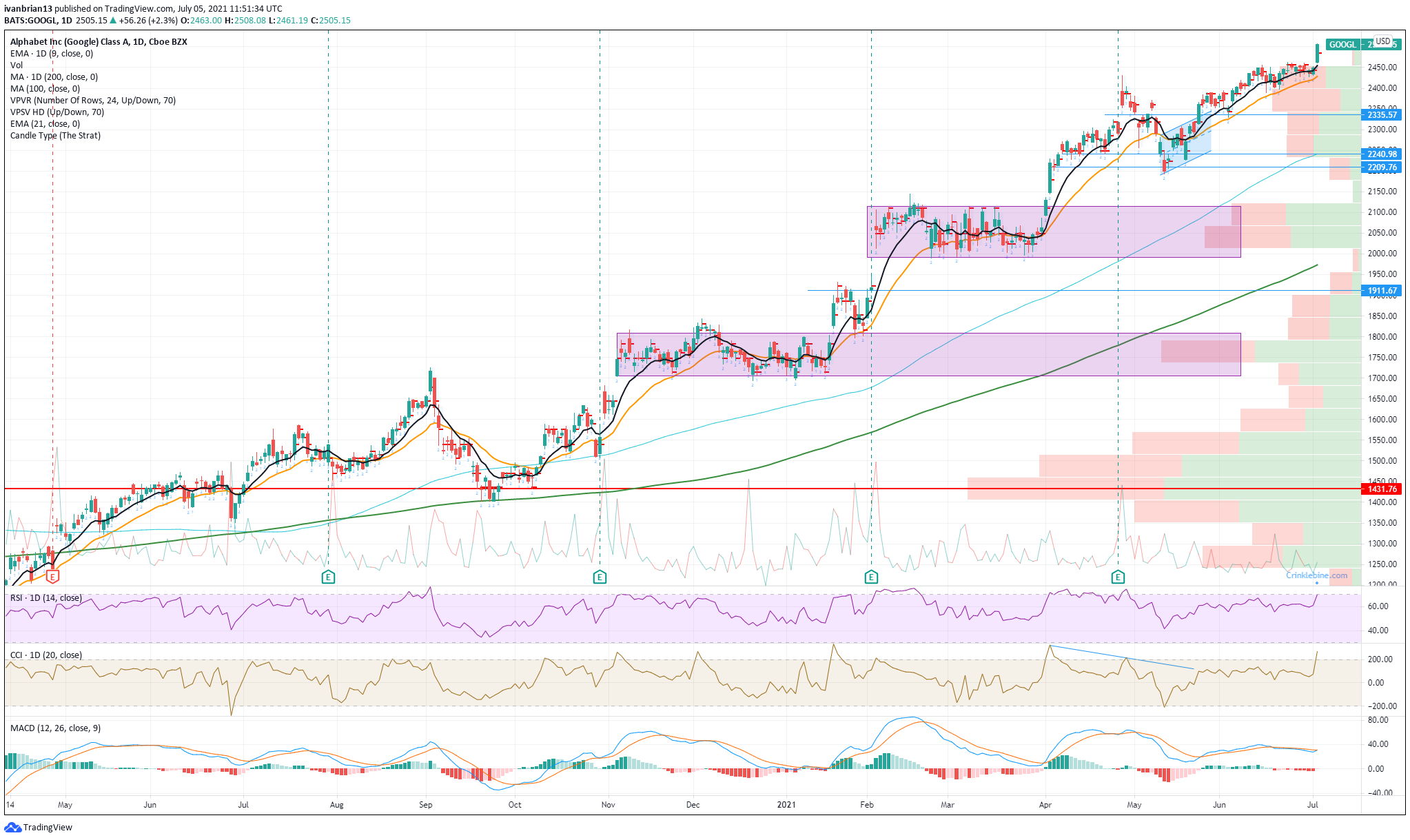Select the MACD (12, 26, close, 9) legend

click(x=55, y=728)
